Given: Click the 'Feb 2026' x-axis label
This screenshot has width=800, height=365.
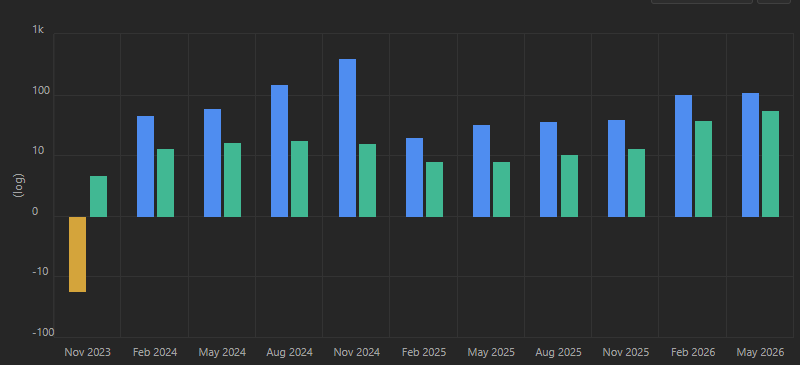Looking at the screenshot, I should point(693,352).
